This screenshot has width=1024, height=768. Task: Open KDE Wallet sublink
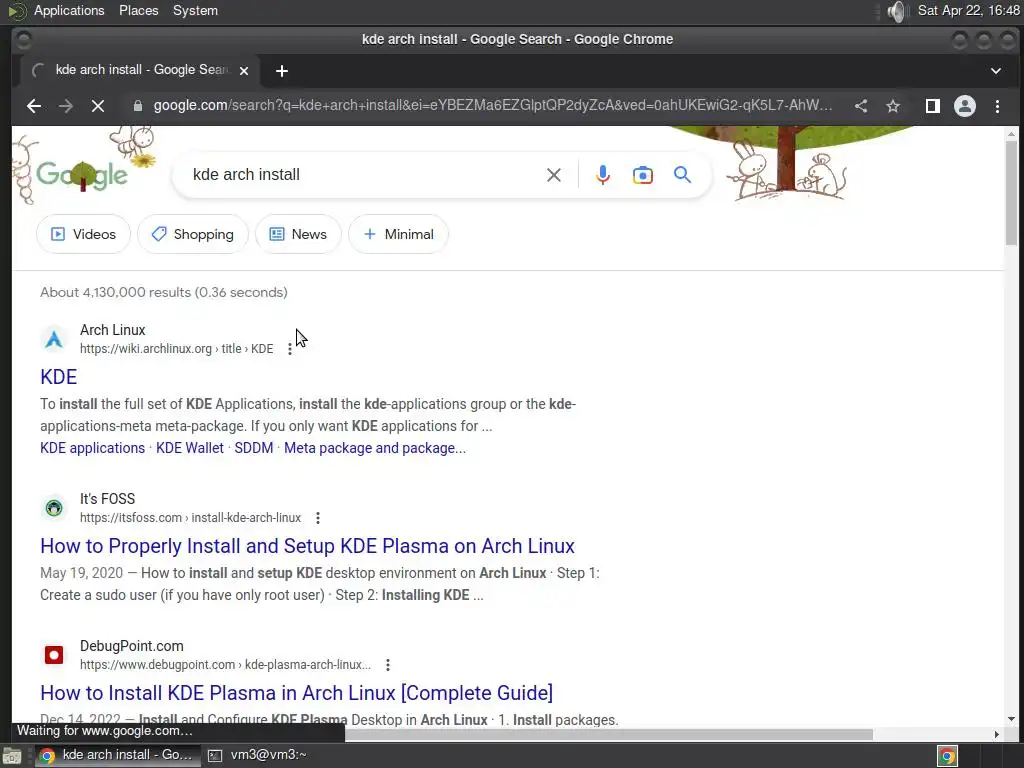pyautogui.click(x=189, y=448)
